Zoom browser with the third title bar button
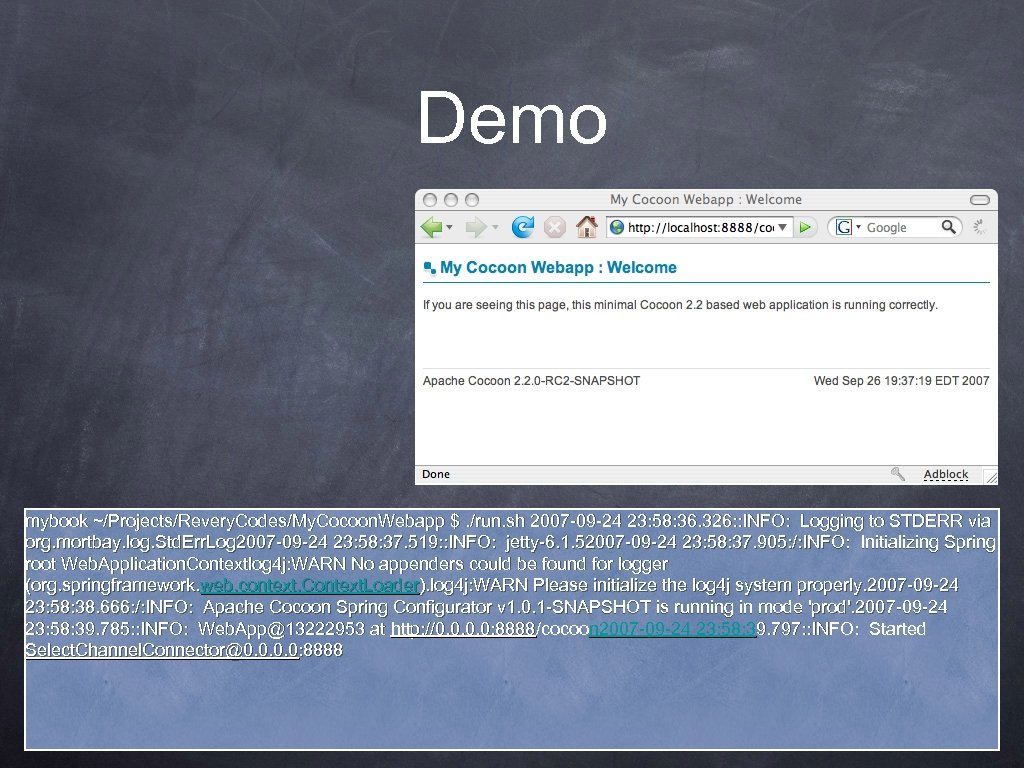The height and width of the screenshot is (768, 1024). [x=472, y=200]
